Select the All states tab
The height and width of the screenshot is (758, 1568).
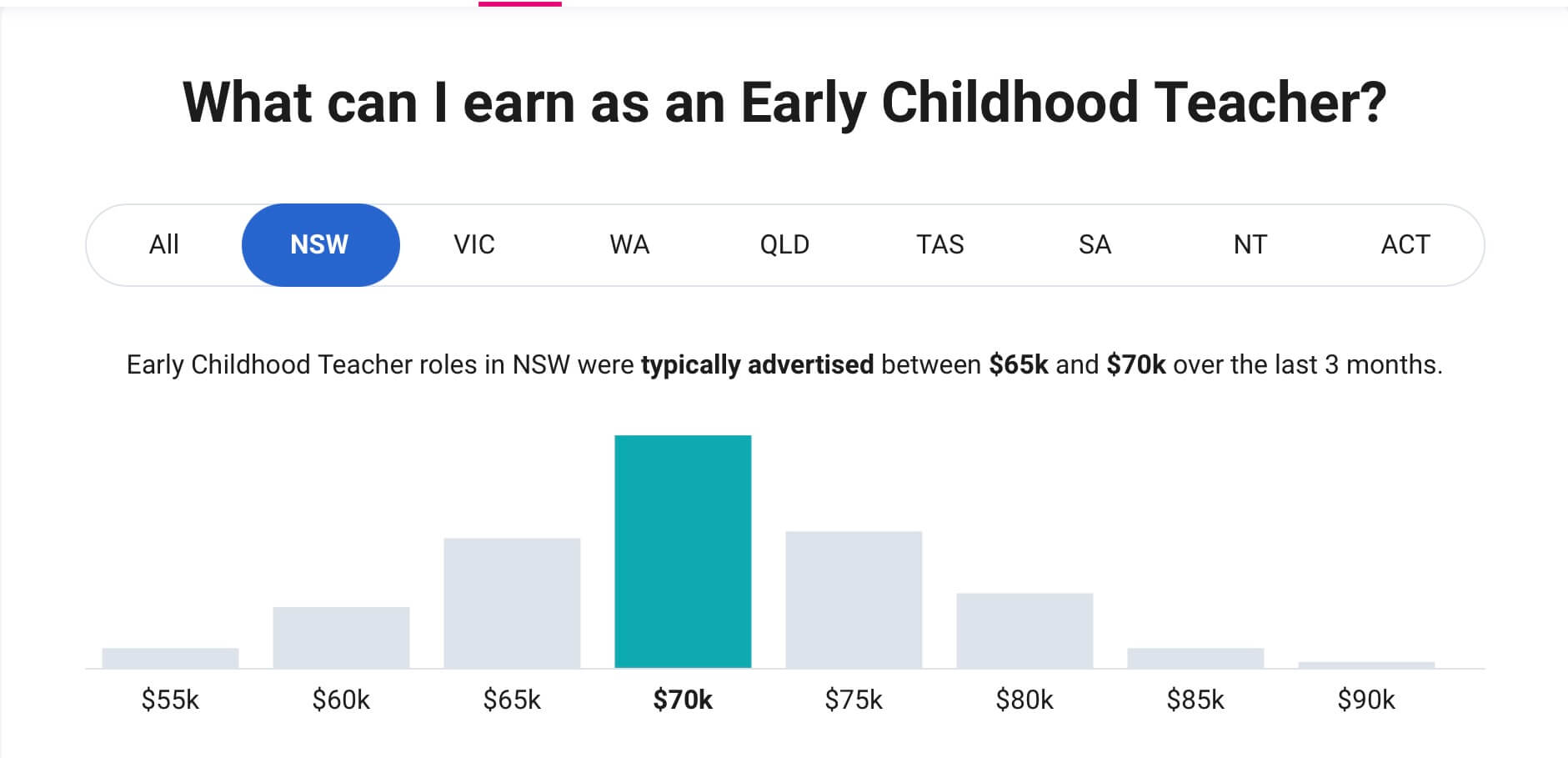point(164,245)
